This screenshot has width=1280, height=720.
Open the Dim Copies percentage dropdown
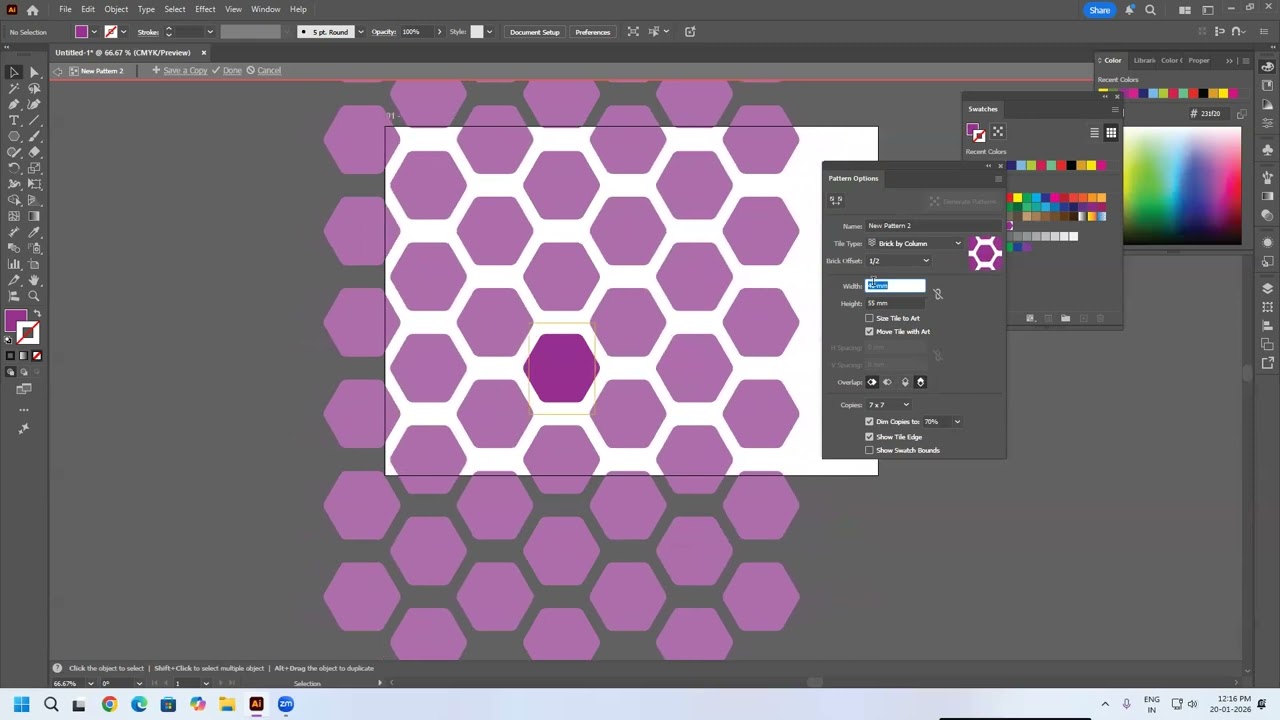[x=956, y=422]
